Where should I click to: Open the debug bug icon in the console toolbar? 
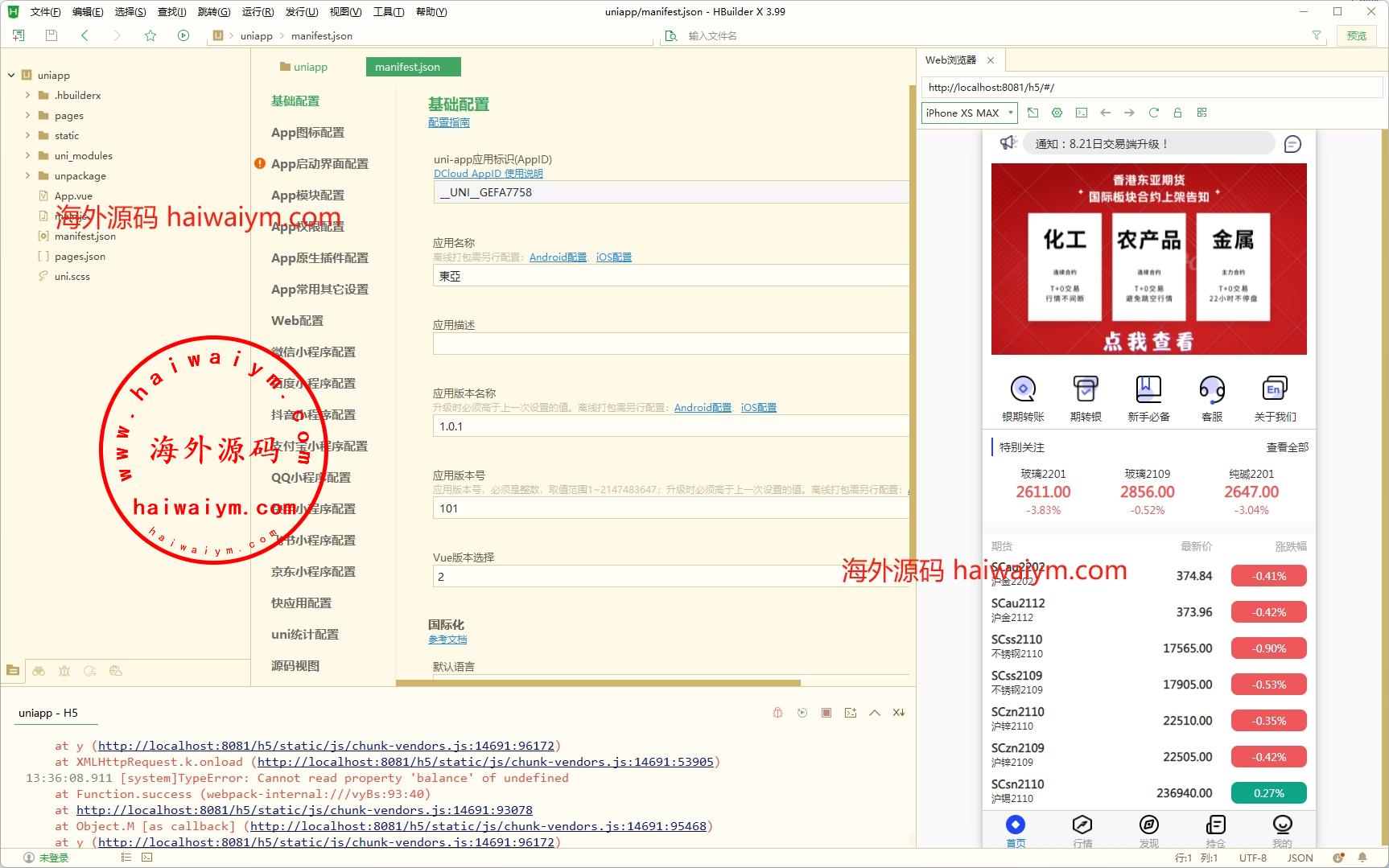[x=777, y=713]
